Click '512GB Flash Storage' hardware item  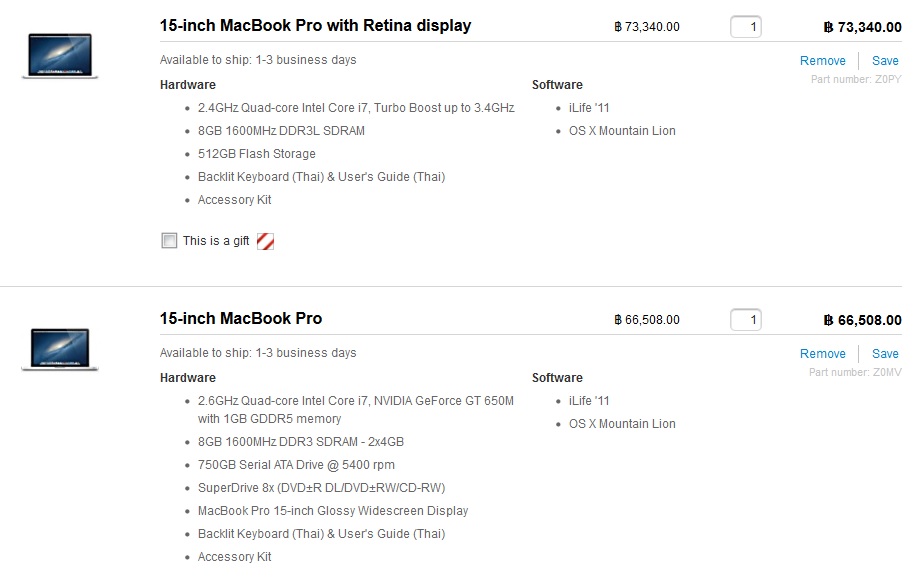(257, 154)
